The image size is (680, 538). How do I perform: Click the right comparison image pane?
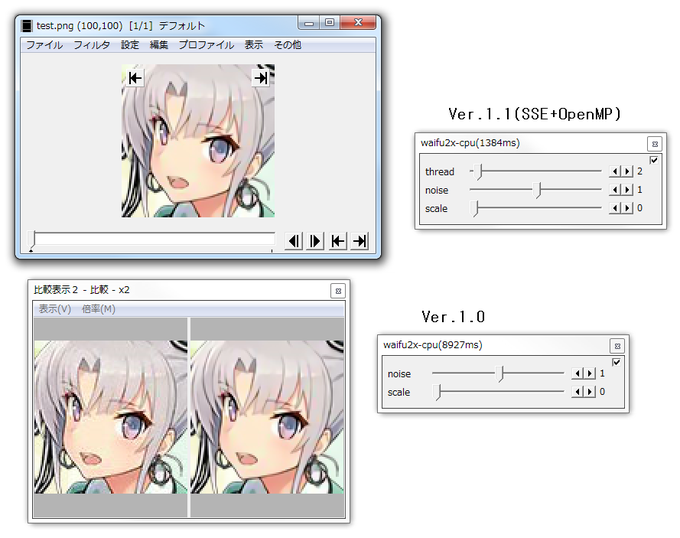click(267, 417)
